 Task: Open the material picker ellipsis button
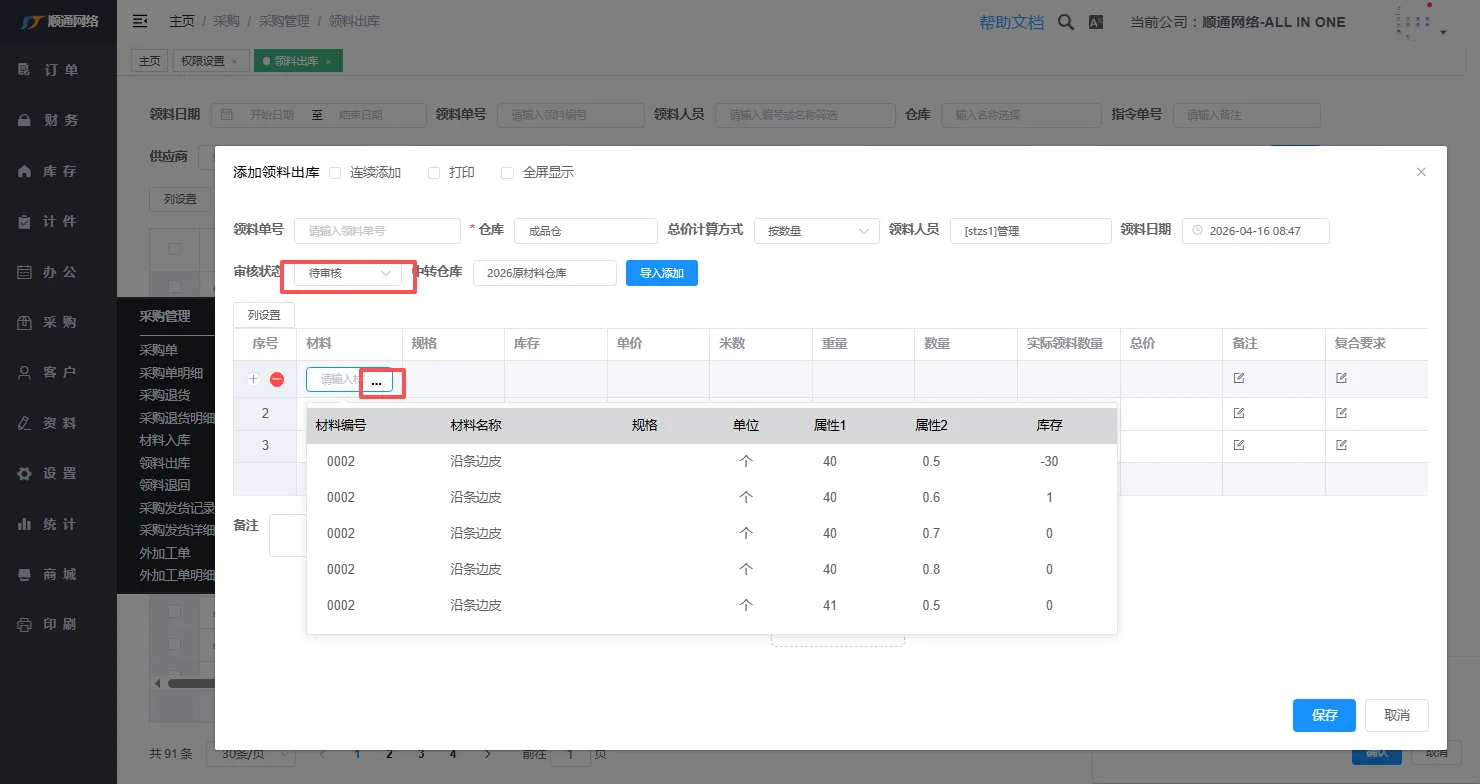coord(376,382)
